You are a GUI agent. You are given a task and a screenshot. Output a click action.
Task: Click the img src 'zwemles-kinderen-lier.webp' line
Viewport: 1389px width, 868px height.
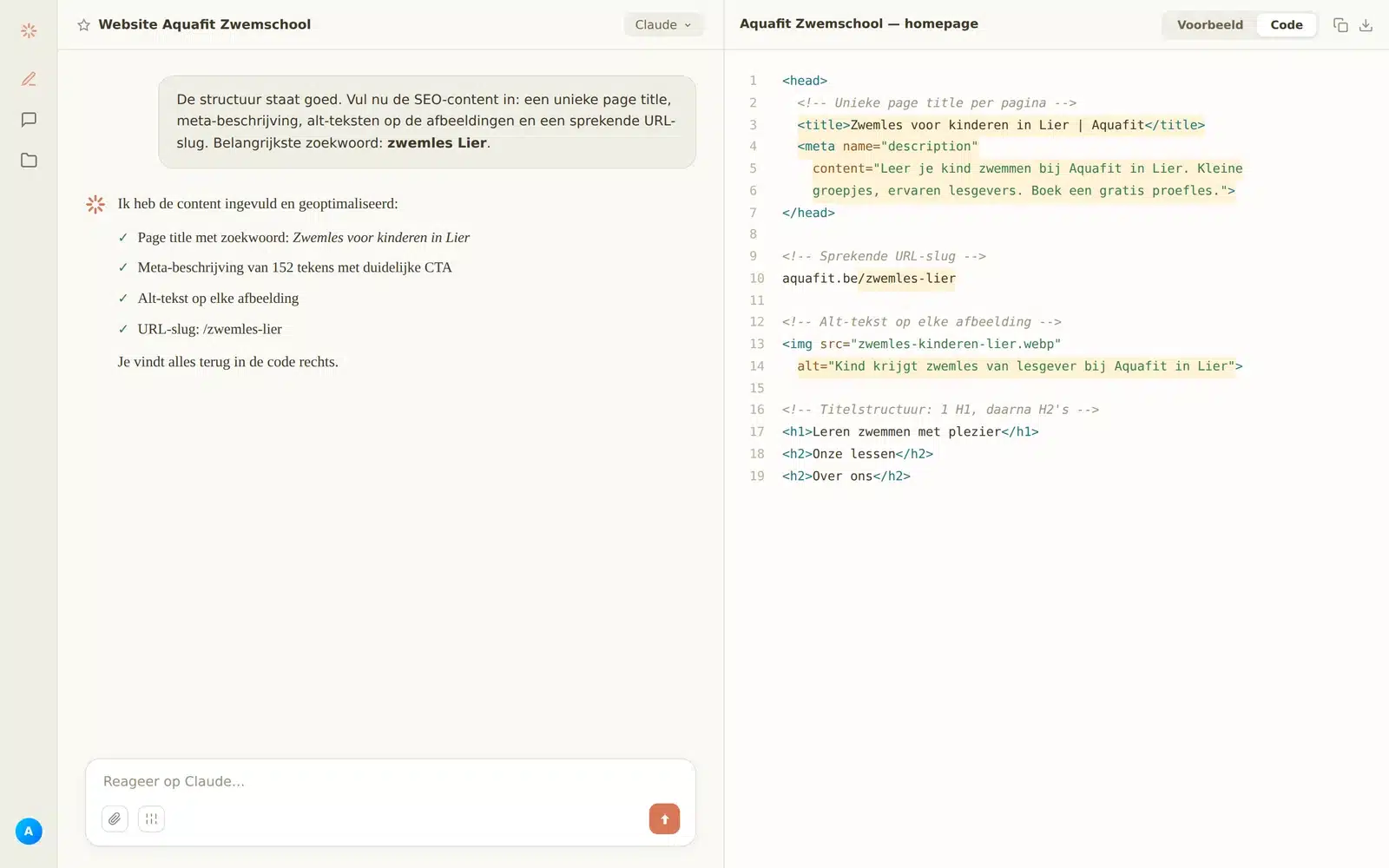(921, 344)
